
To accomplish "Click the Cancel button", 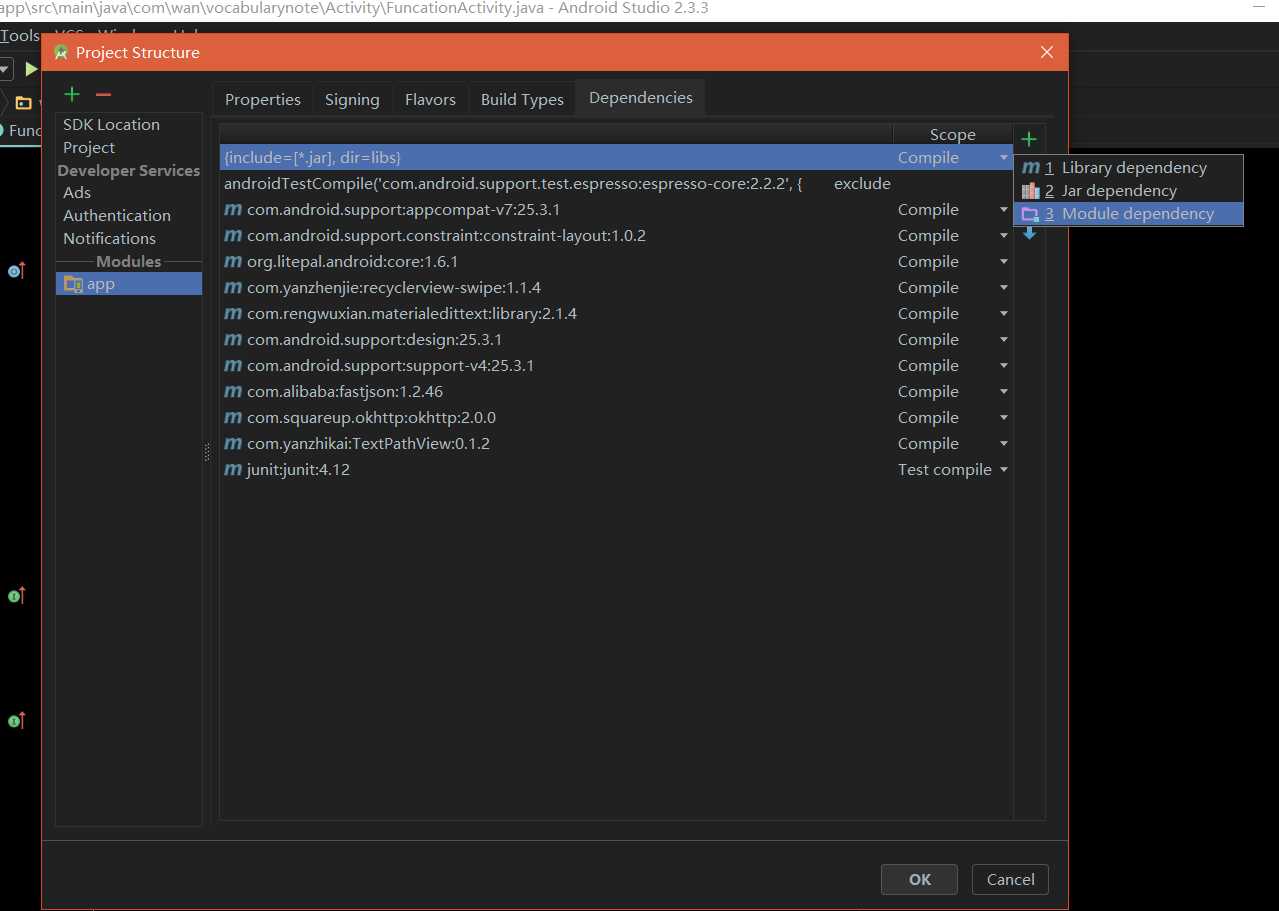I will coord(1010,879).
